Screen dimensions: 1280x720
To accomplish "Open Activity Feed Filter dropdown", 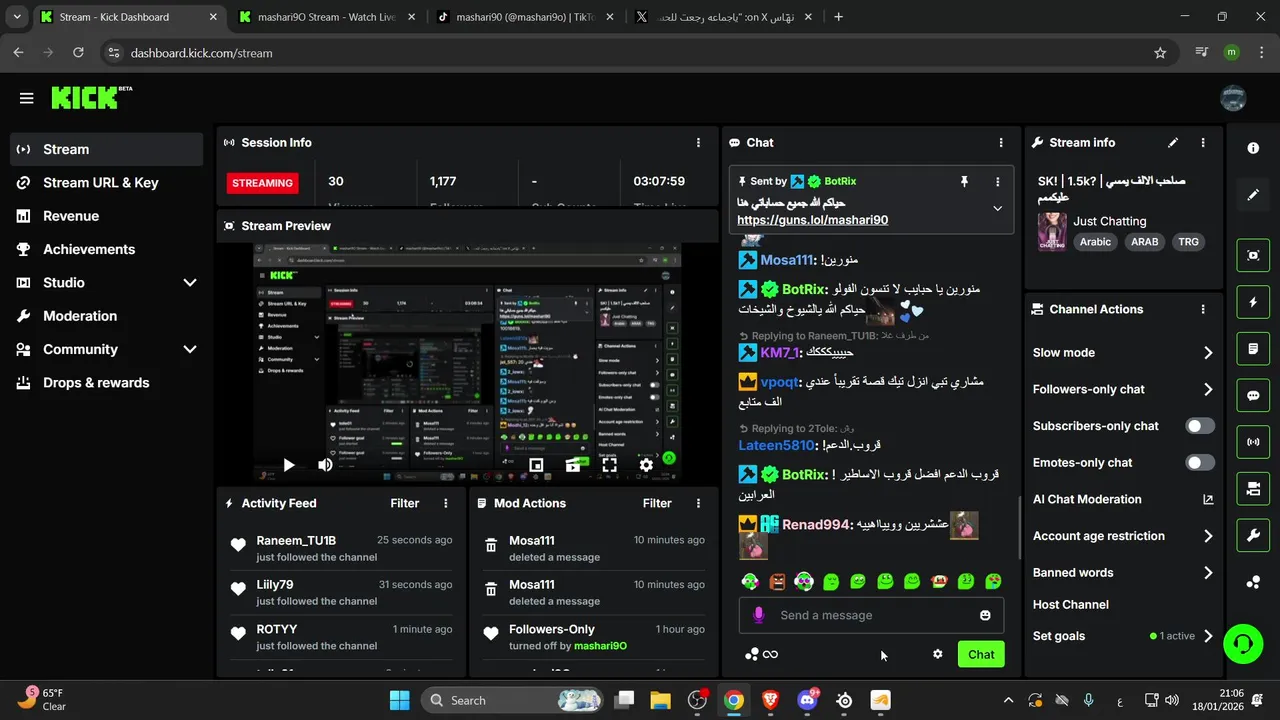I will click(405, 503).
